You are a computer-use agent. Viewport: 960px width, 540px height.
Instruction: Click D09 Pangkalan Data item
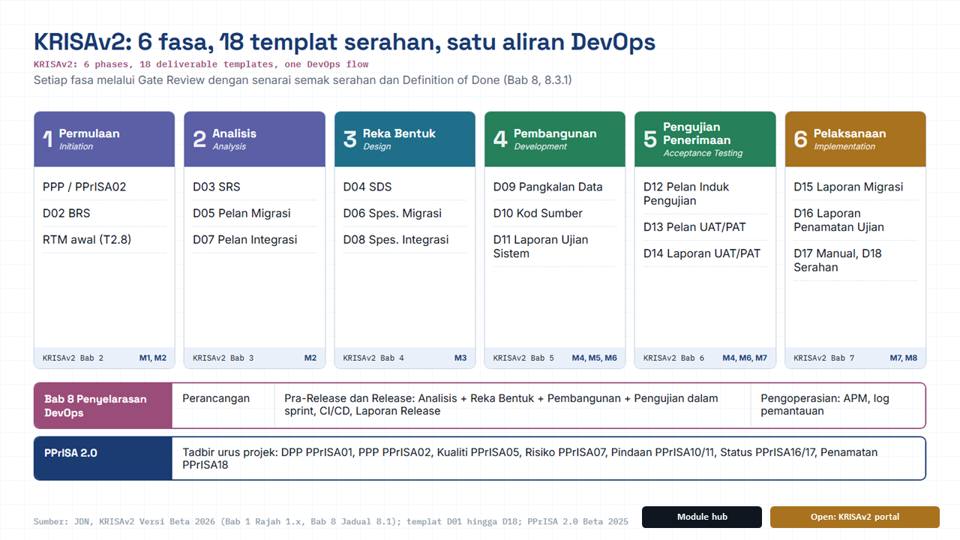555,187
